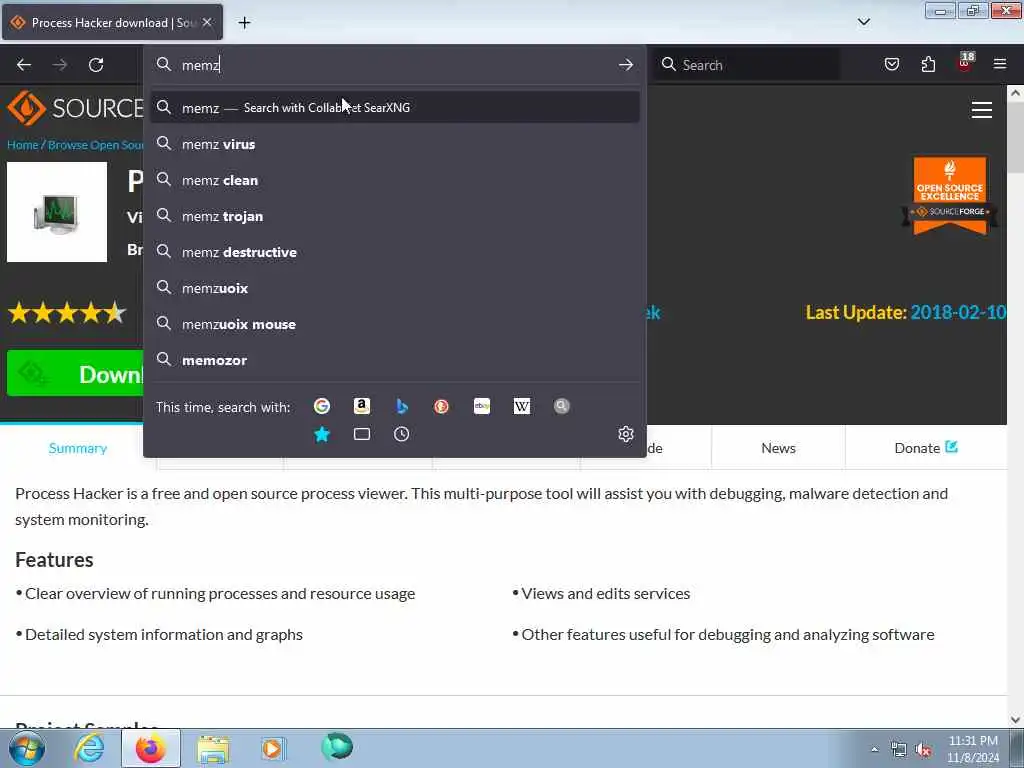Select the 'memz clean' suggestion

click(395, 180)
